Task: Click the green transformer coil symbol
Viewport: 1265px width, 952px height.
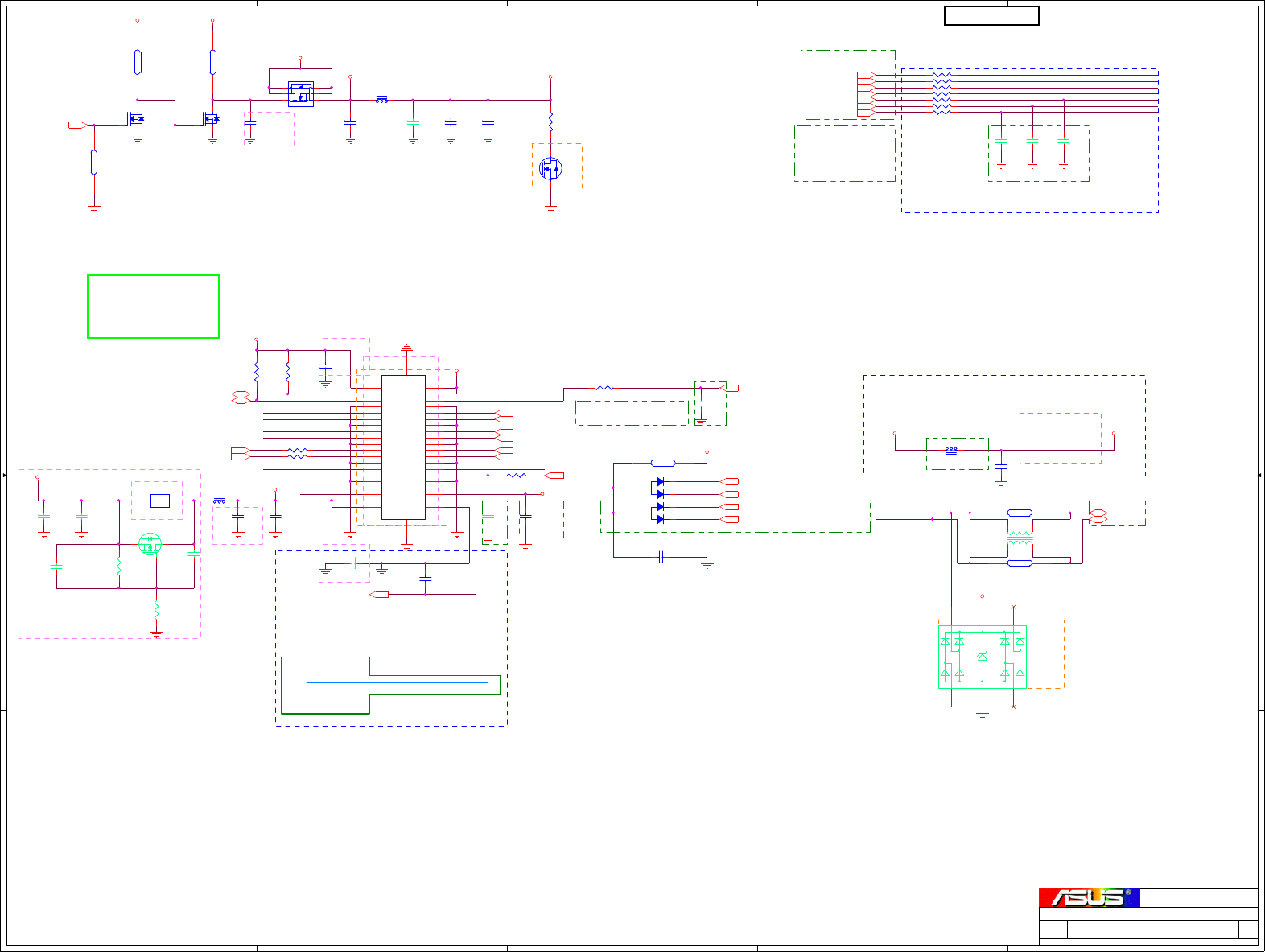Action: [1020, 538]
